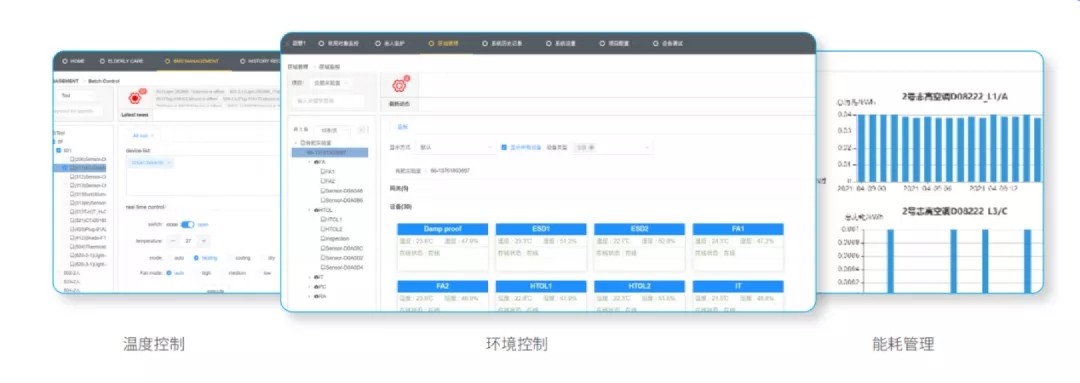This screenshot has width=1080, height=383.
Task: Toggle the close/open switch under real time control
Action: 187,225
